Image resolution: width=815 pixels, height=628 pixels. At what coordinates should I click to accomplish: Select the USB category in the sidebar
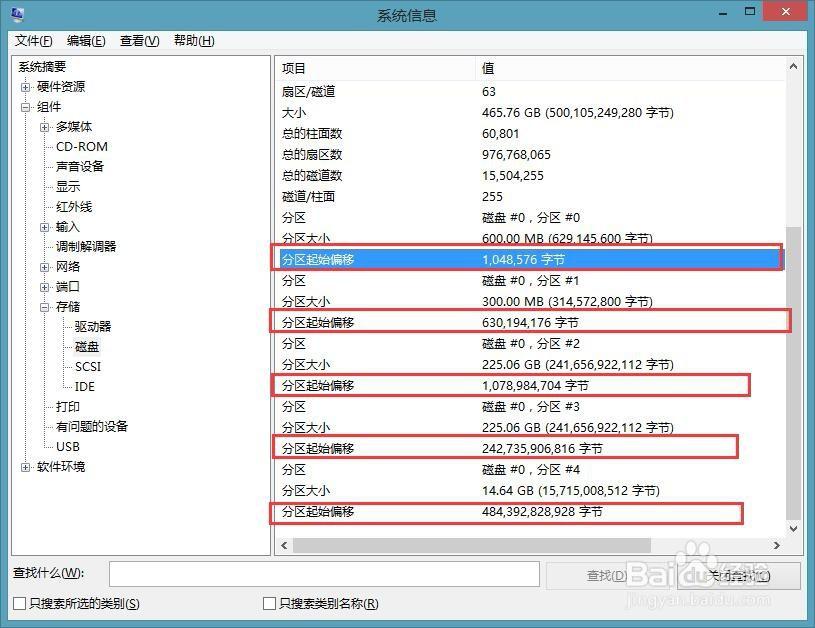click(x=68, y=446)
